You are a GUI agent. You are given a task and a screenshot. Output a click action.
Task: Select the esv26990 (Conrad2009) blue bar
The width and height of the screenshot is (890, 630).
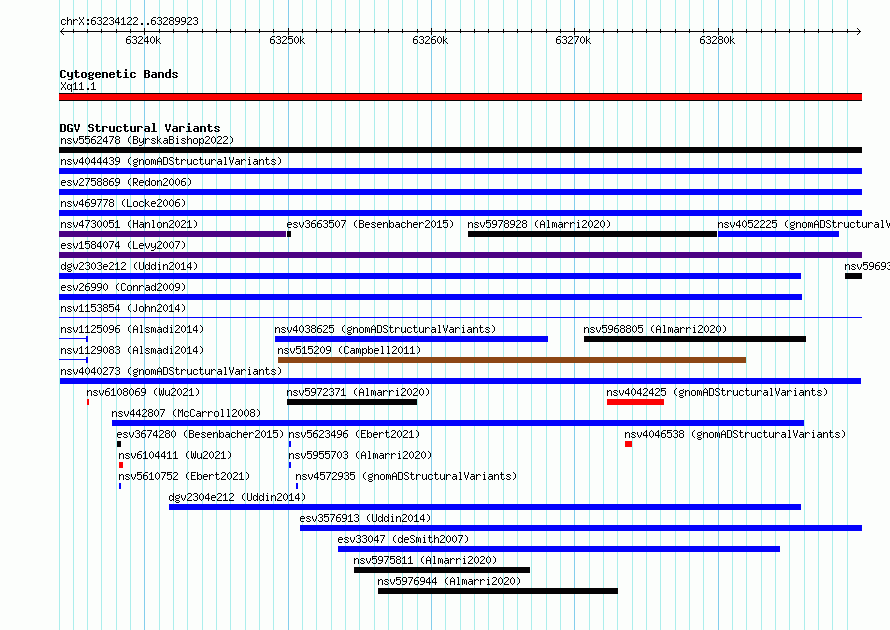pyautogui.click(x=430, y=297)
